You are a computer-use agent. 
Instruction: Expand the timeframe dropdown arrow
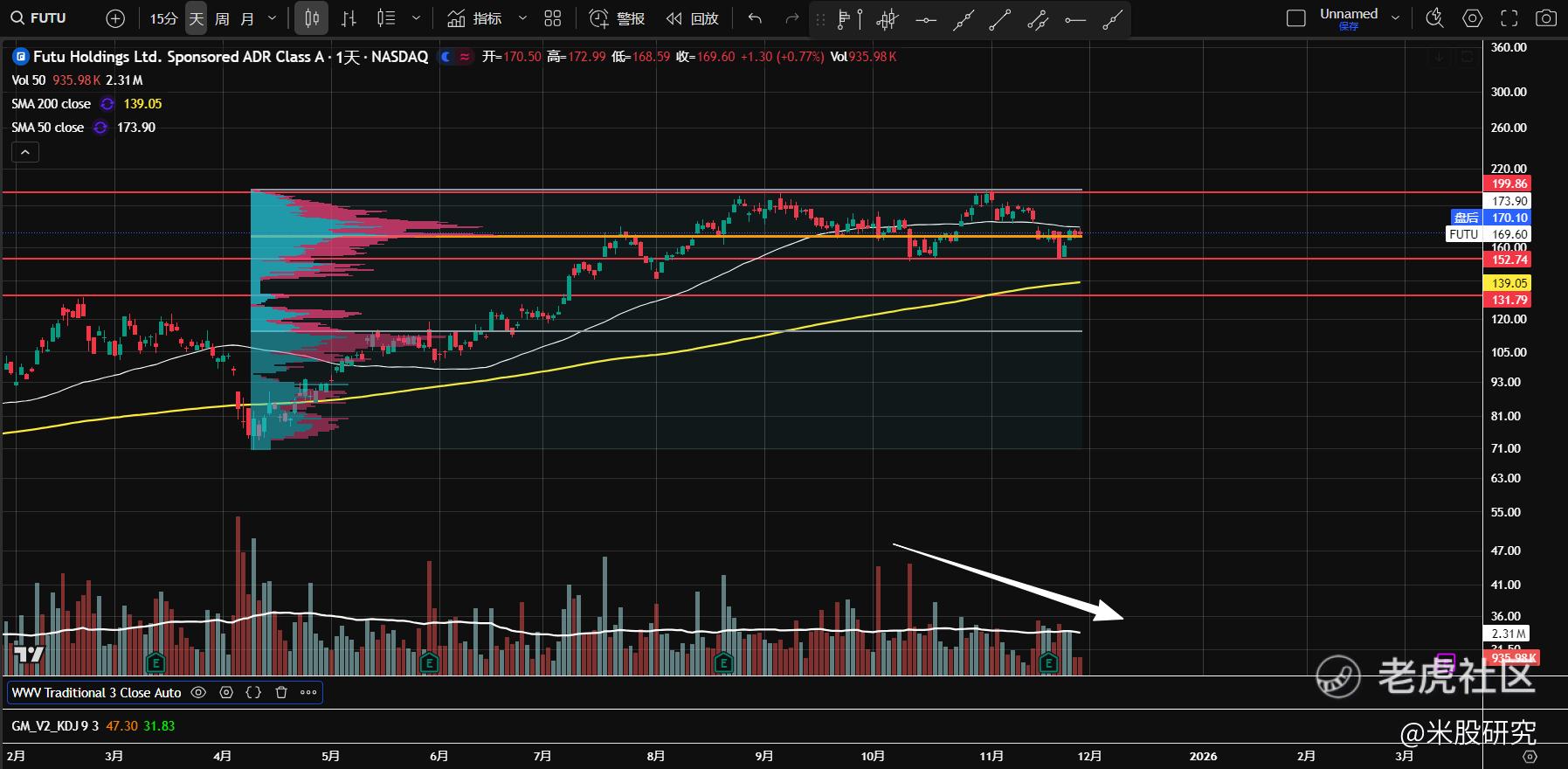272,17
